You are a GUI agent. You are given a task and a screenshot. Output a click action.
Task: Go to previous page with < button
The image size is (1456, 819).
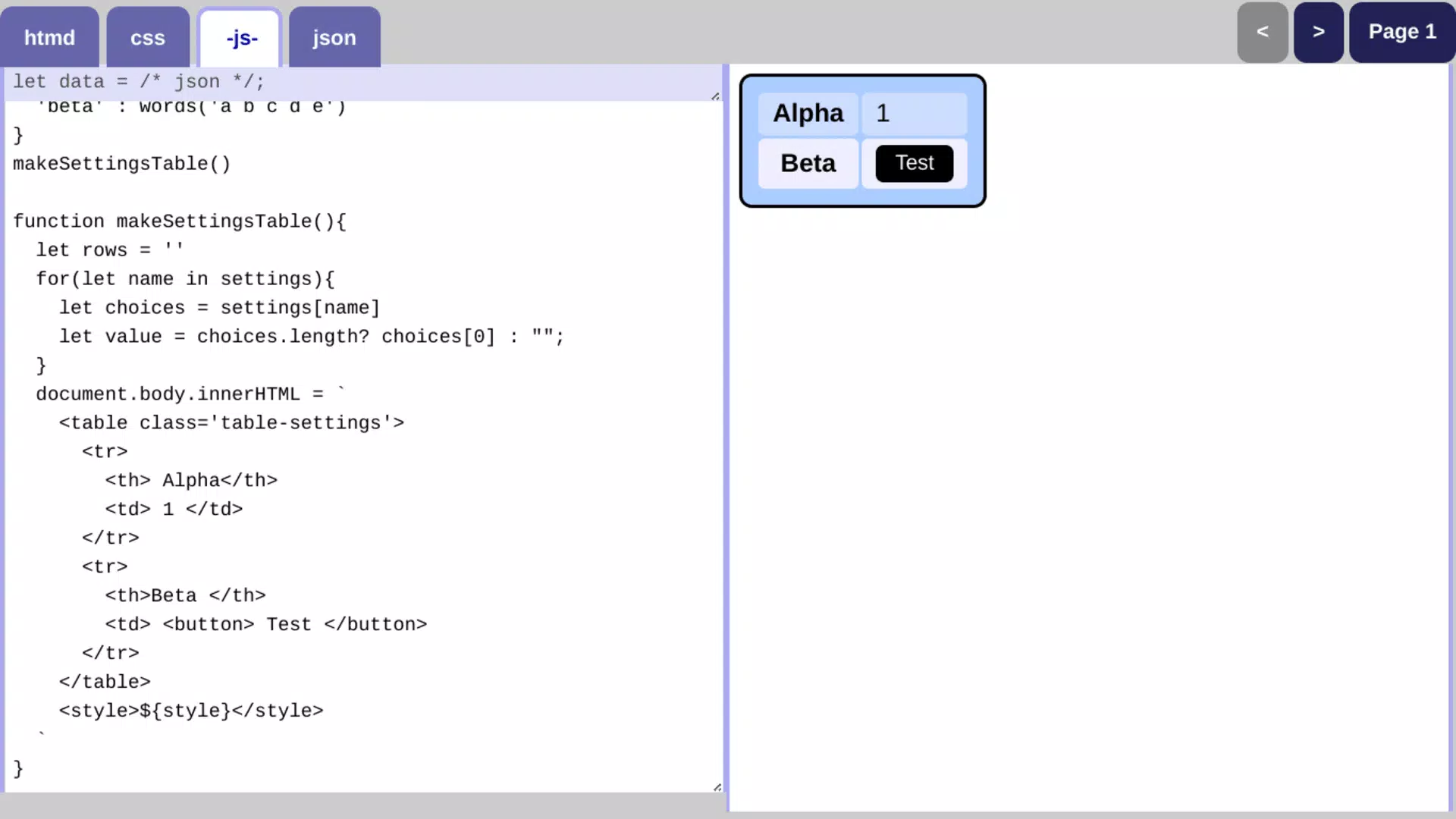pyautogui.click(x=1263, y=32)
